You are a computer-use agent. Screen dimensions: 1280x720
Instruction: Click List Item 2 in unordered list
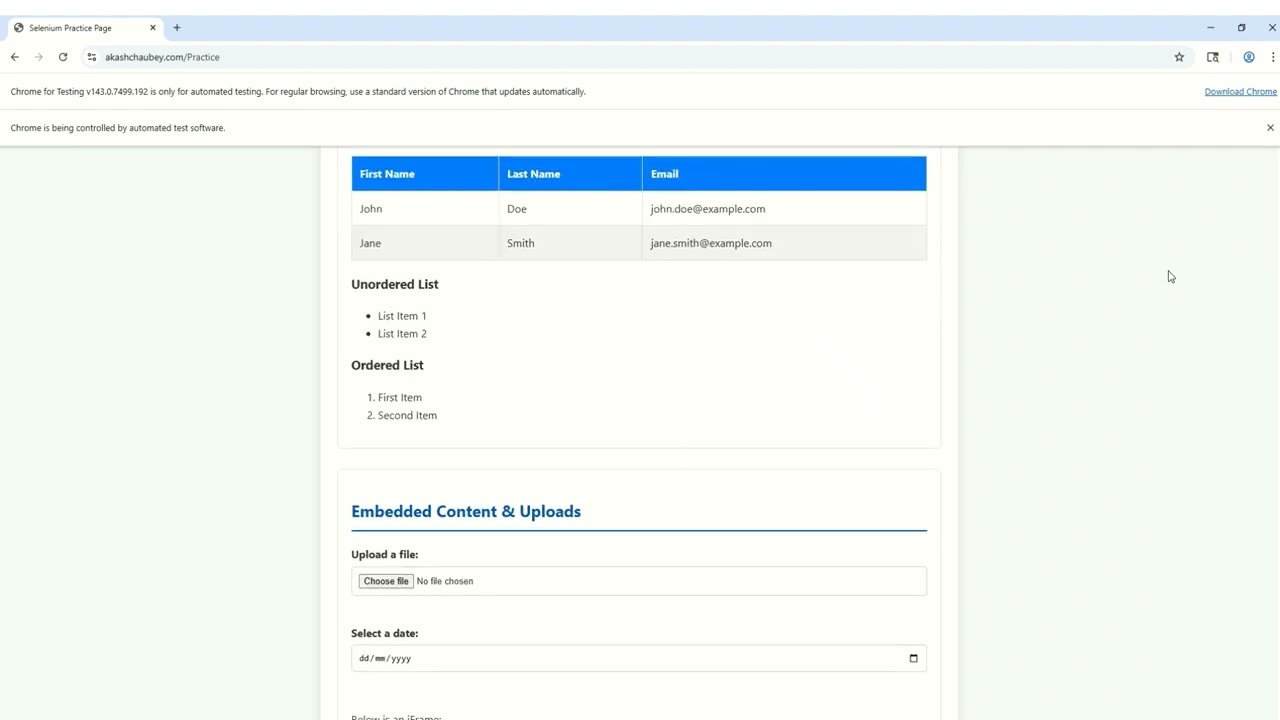tap(402, 334)
